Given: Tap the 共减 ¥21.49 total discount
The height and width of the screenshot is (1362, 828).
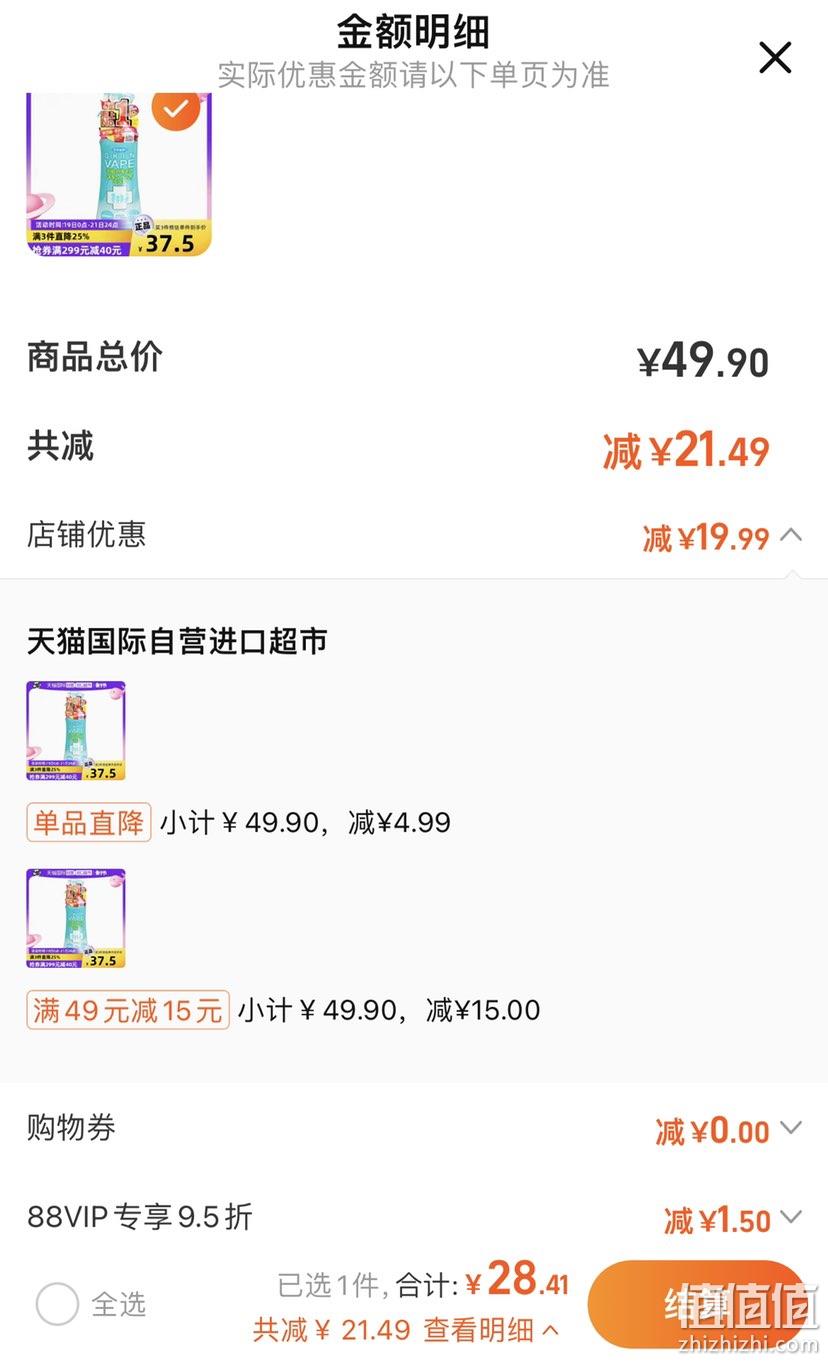Looking at the screenshot, I should [686, 451].
